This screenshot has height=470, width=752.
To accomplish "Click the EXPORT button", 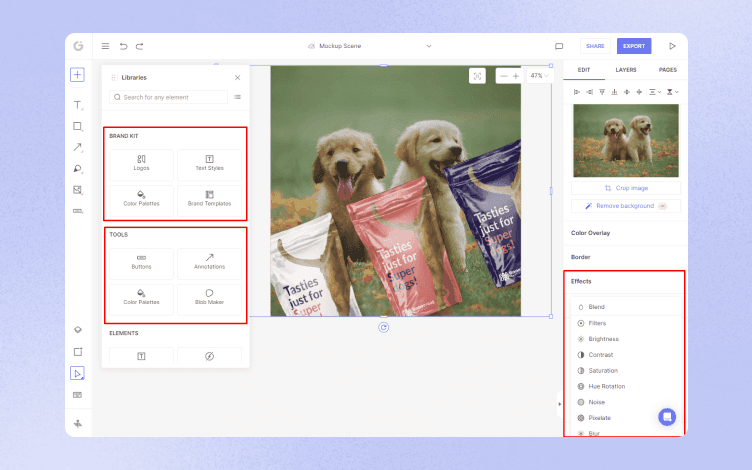I will pyautogui.click(x=634, y=46).
